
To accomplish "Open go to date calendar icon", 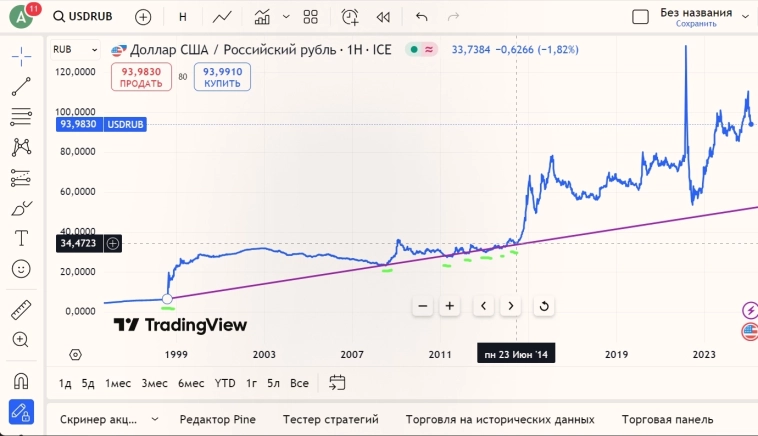I will 337,382.
